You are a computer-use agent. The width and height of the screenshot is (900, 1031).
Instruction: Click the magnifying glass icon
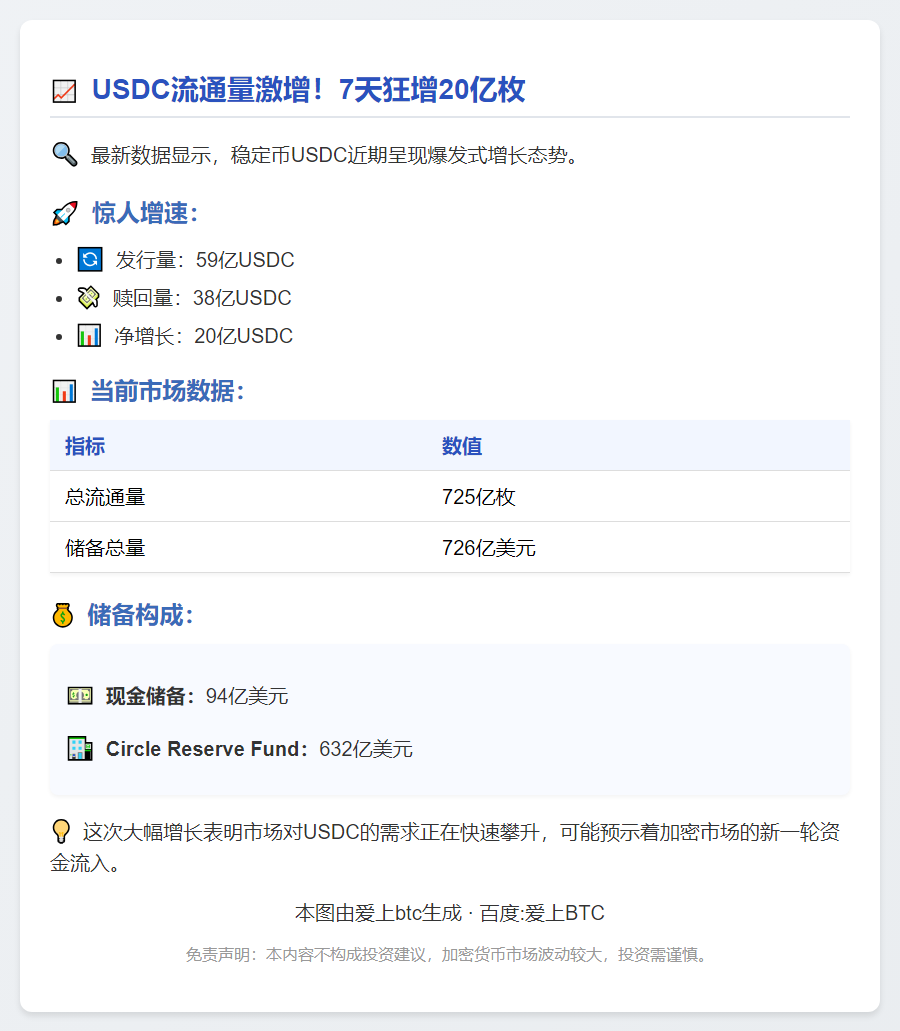point(64,155)
